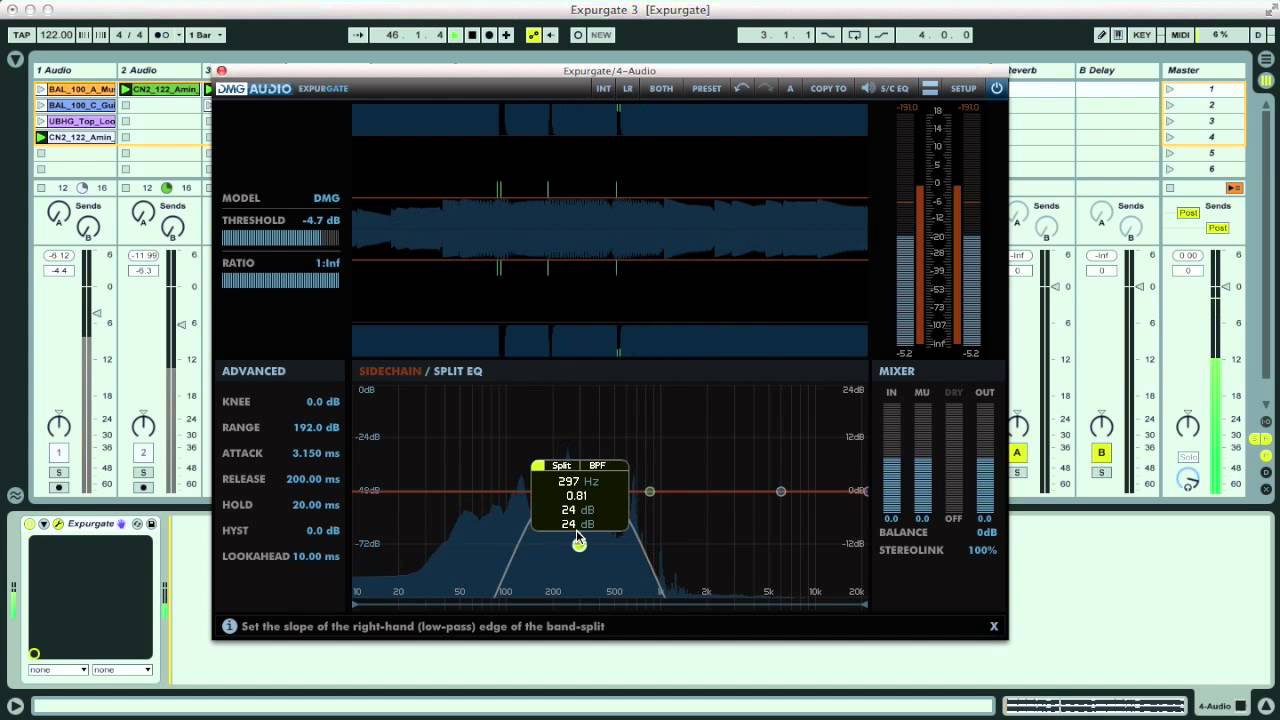The image size is (1280, 720).
Task: Toggle the metronome button
Action: tap(160, 35)
